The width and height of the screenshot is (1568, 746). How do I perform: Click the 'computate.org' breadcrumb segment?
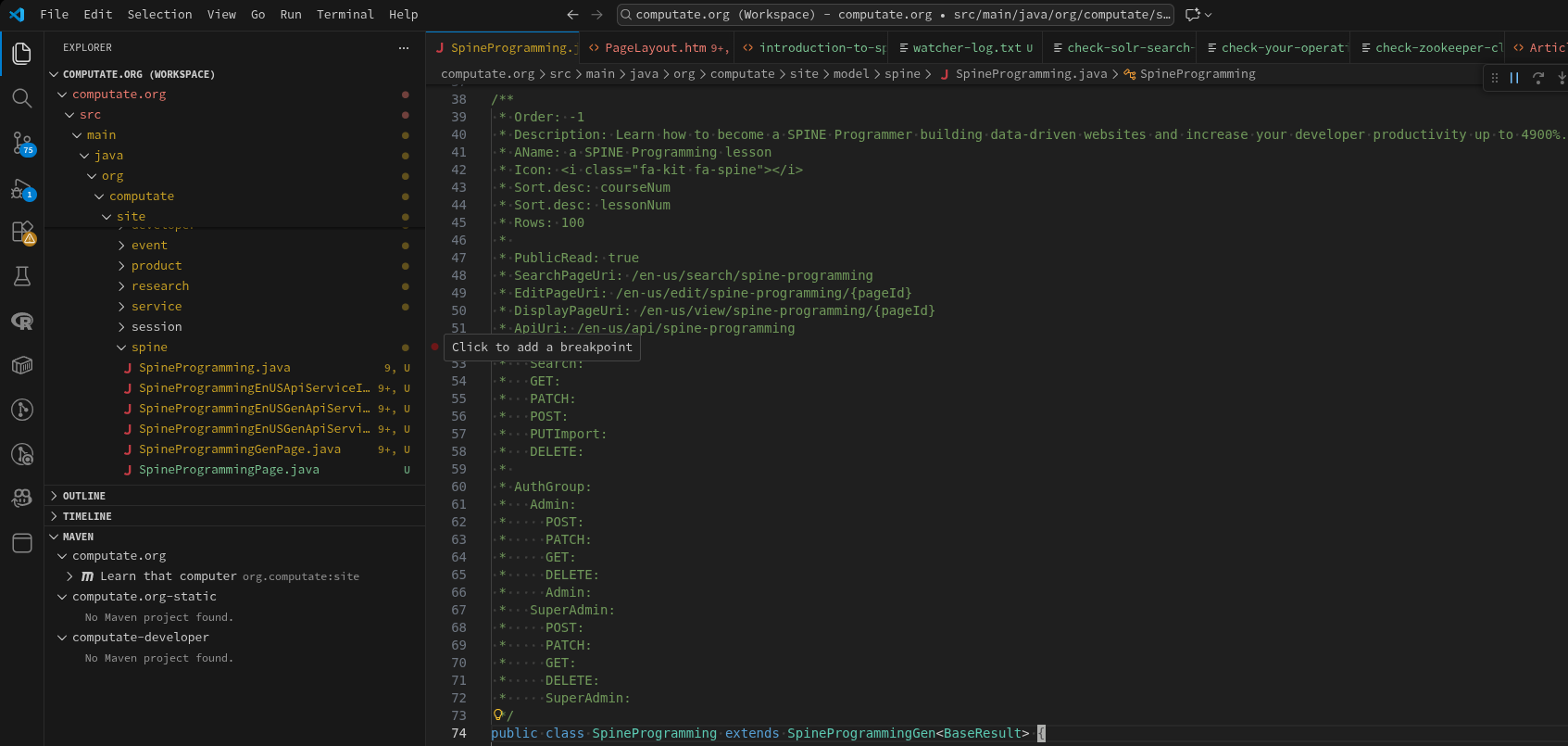(488, 74)
